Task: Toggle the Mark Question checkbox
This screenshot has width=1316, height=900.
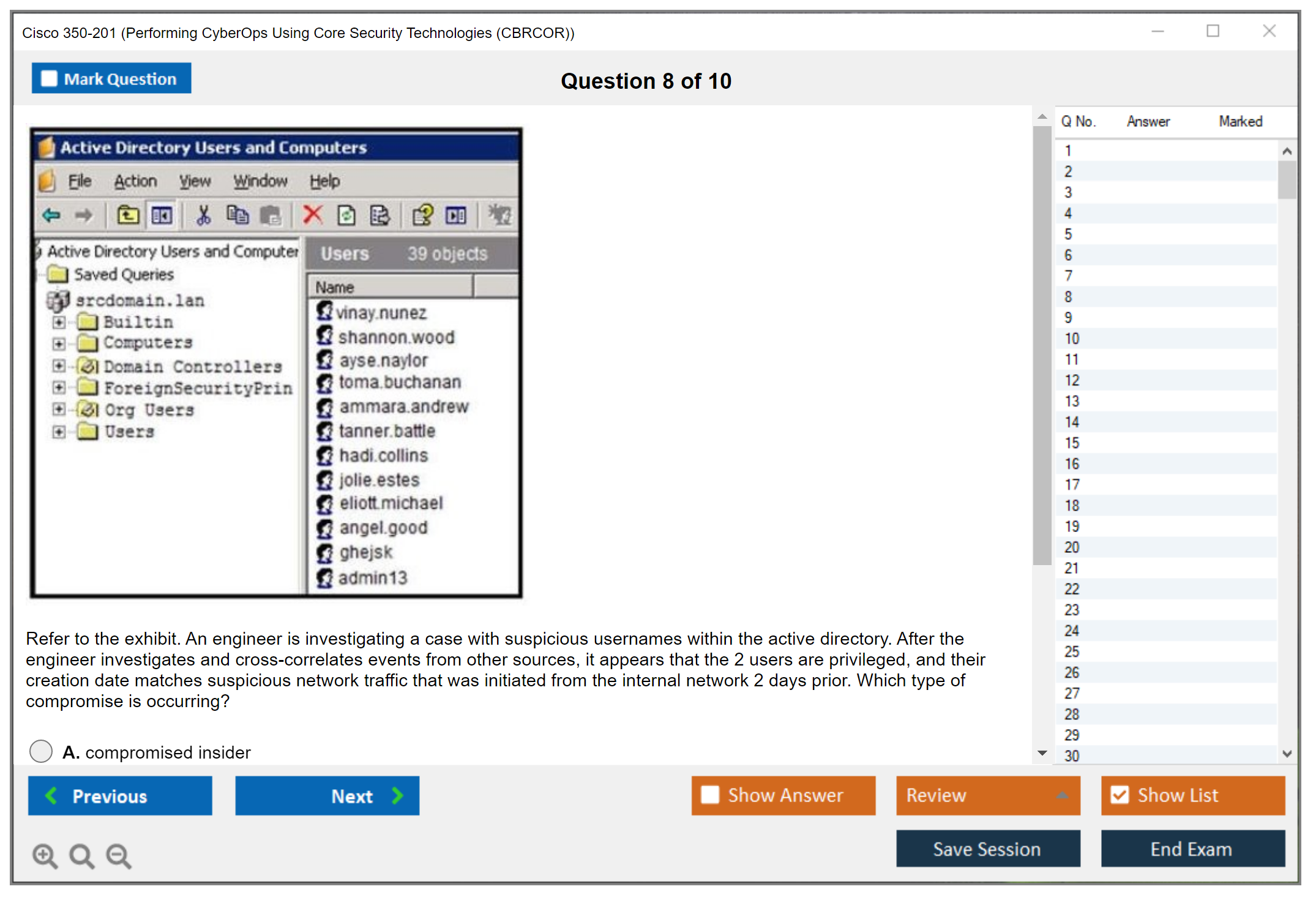Action: 49,79
